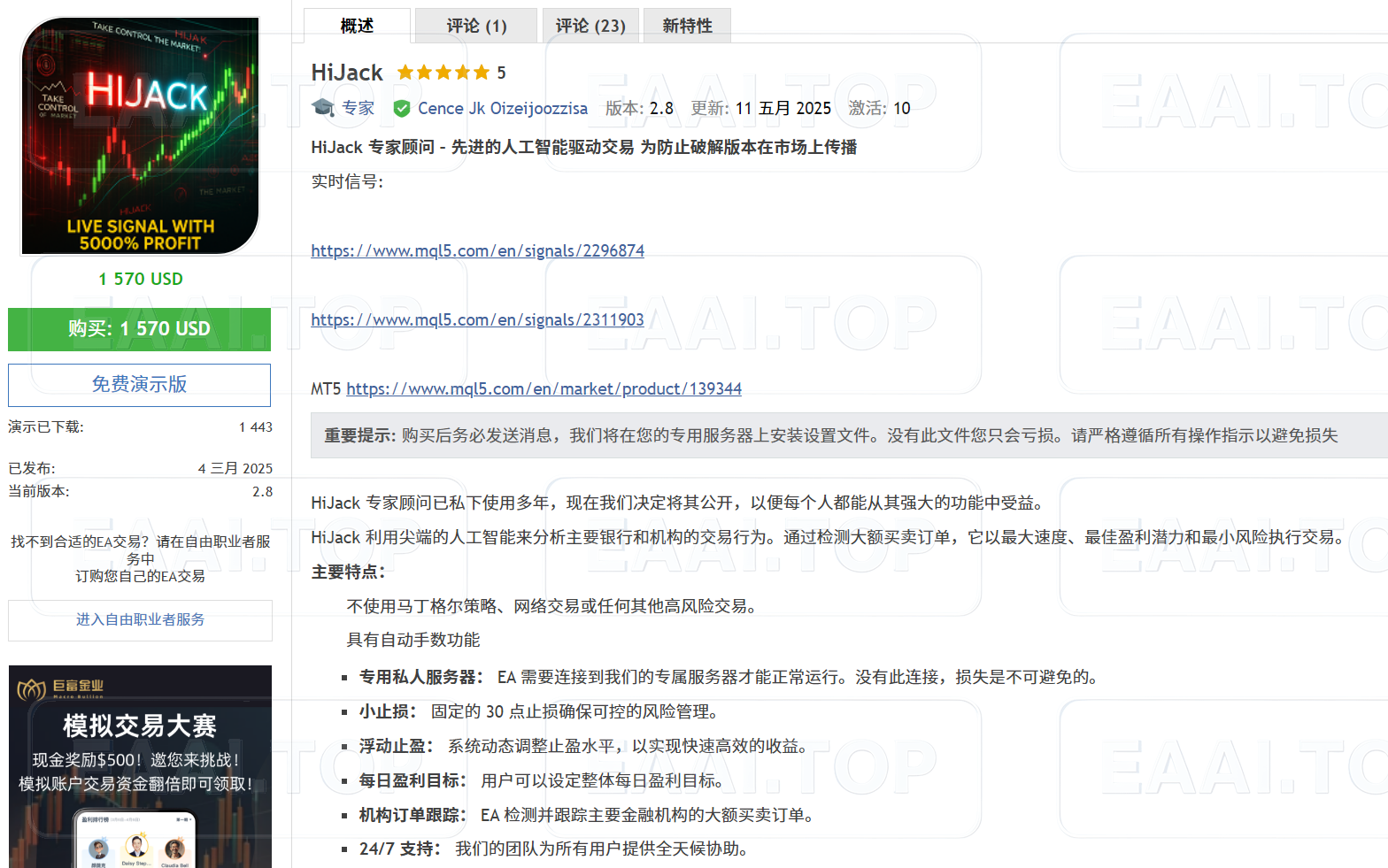Click the 购买: 1 570 USD button

click(139, 329)
